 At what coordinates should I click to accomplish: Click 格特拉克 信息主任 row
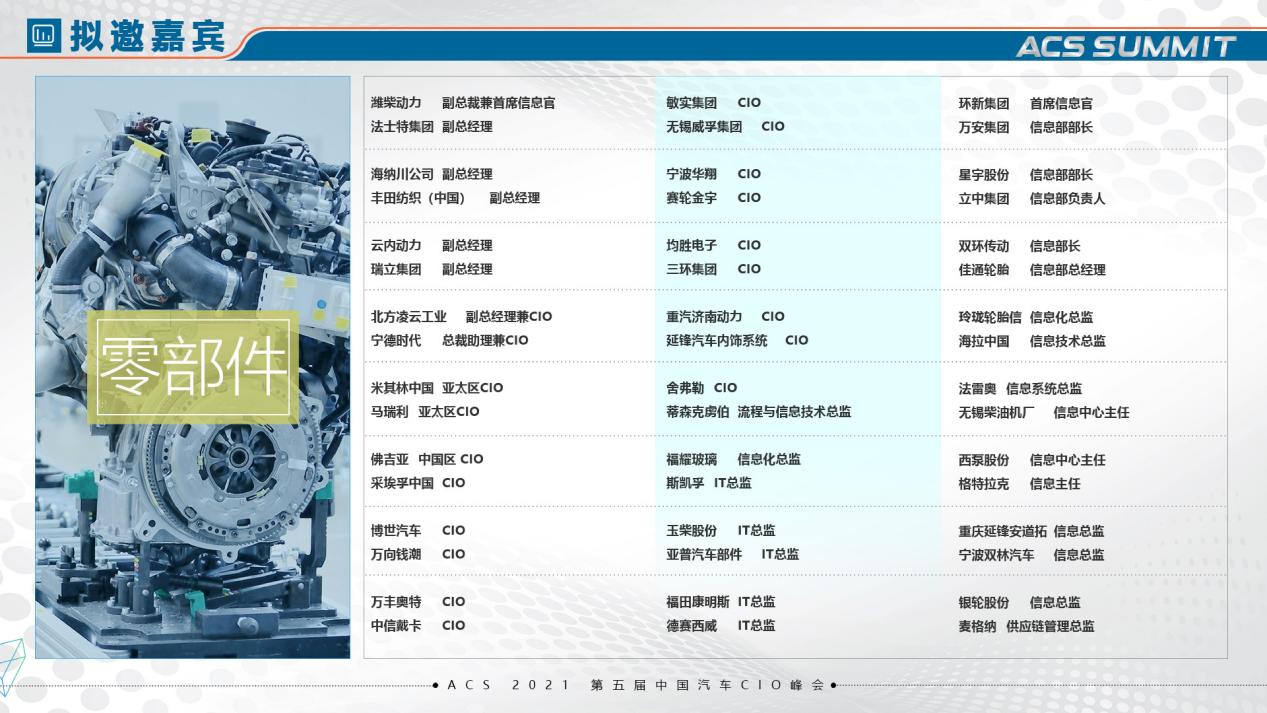1020,484
